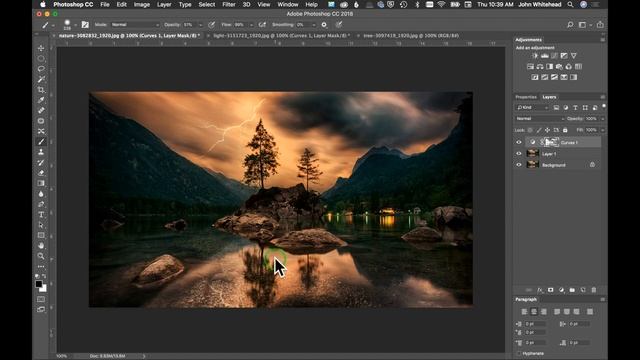Add a layer mask
This screenshot has width=640, height=360.
(x=551, y=290)
